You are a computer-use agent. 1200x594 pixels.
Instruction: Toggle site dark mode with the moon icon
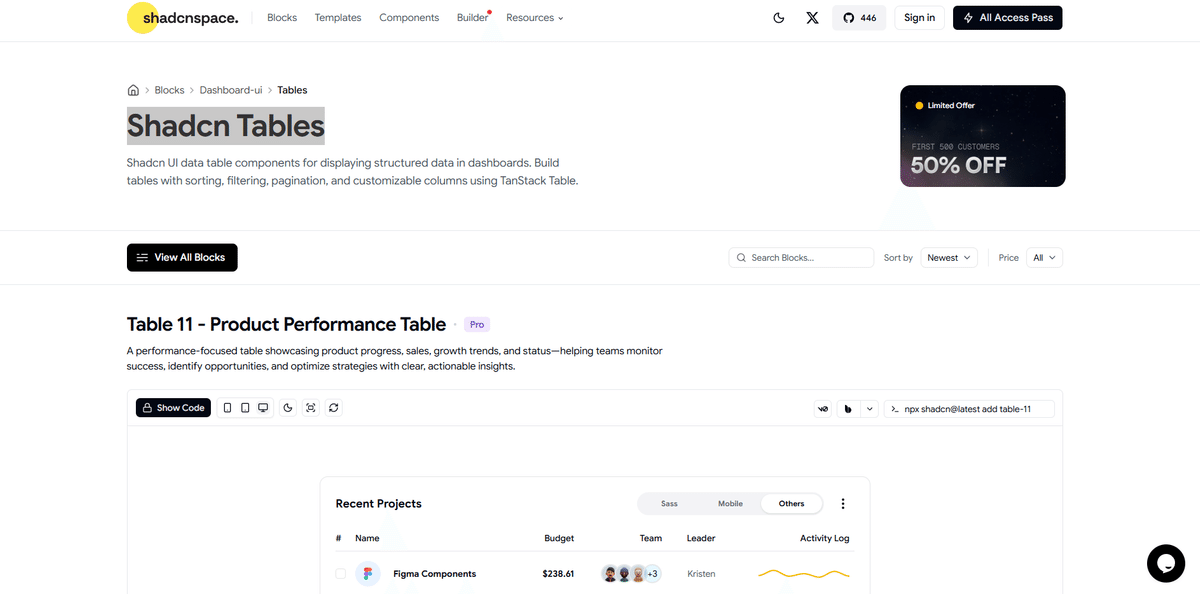[779, 17]
